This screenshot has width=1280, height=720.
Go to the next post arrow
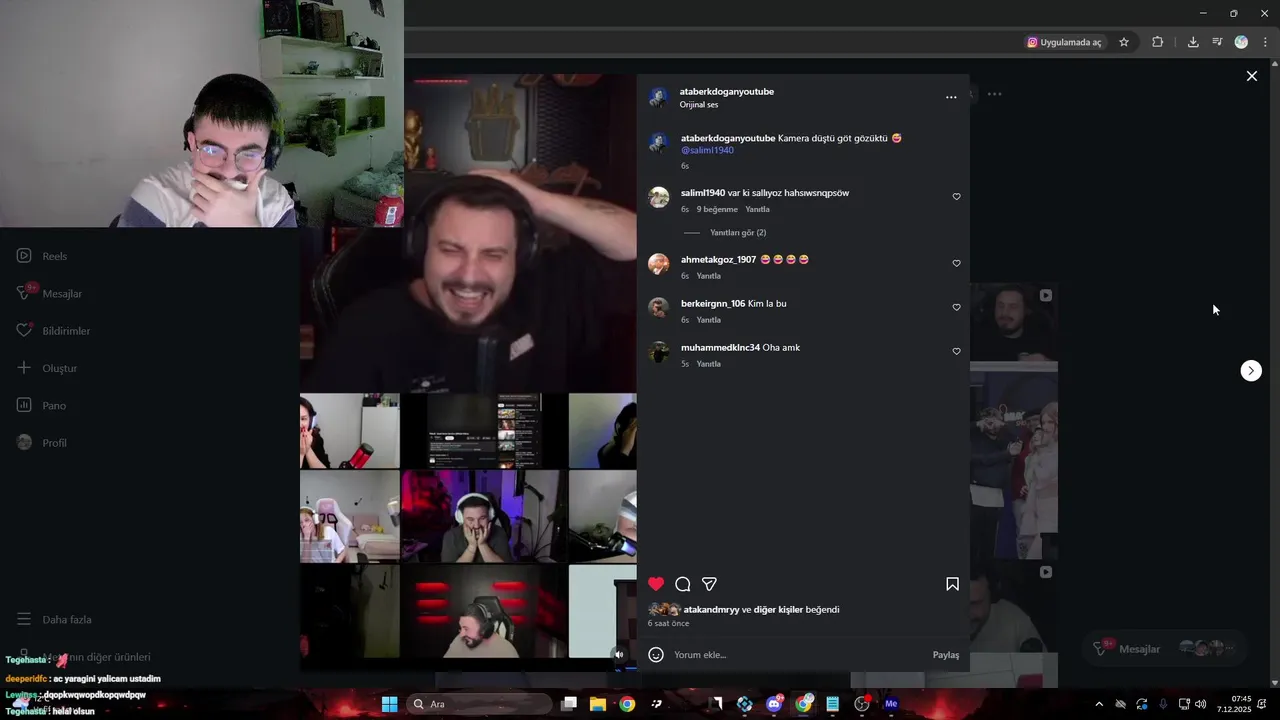pos(1251,371)
